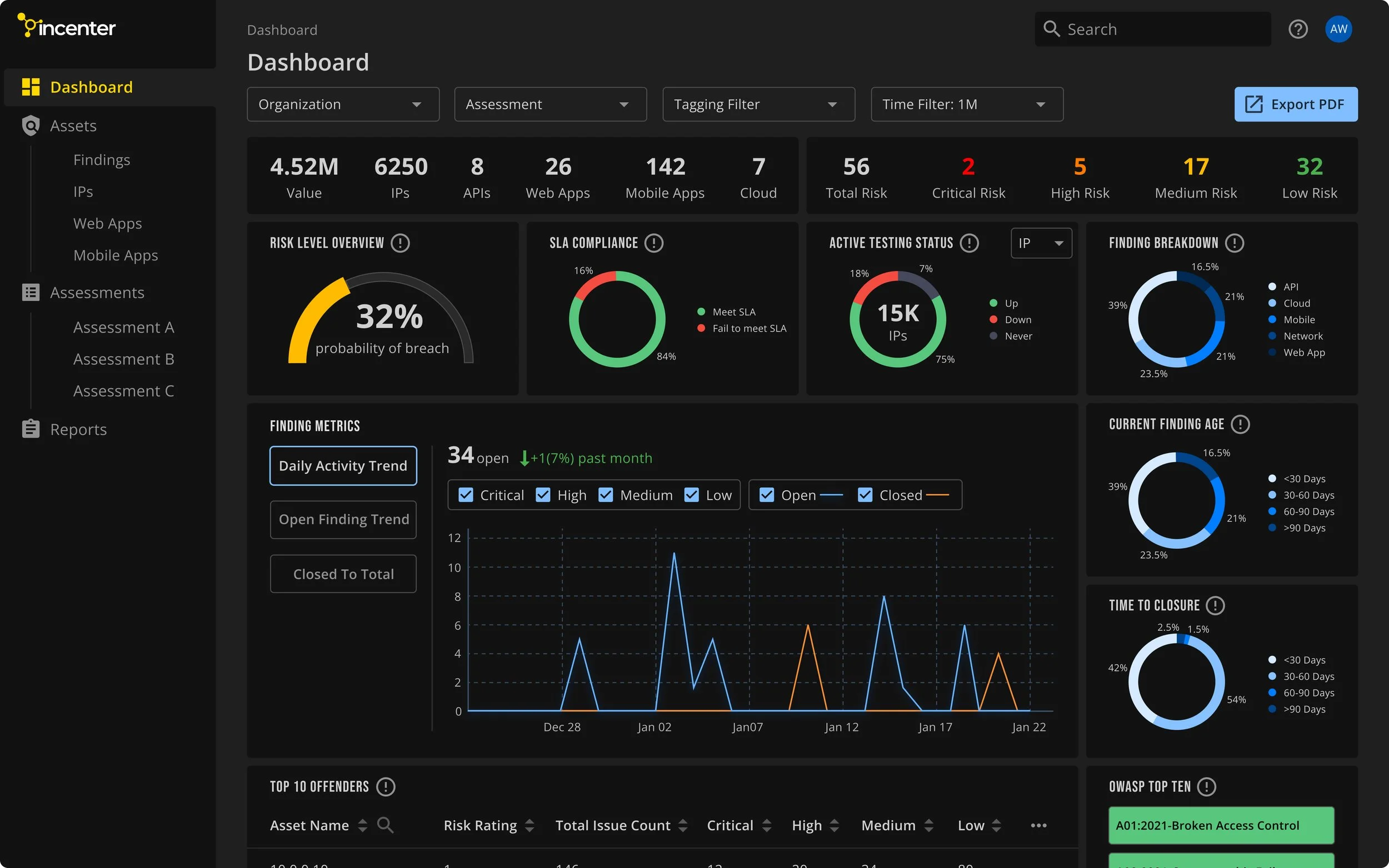Image resolution: width=1389 pixels, height=868 pixels.
Task: Click SLA Compliance info icon
Action: point(653,243)
